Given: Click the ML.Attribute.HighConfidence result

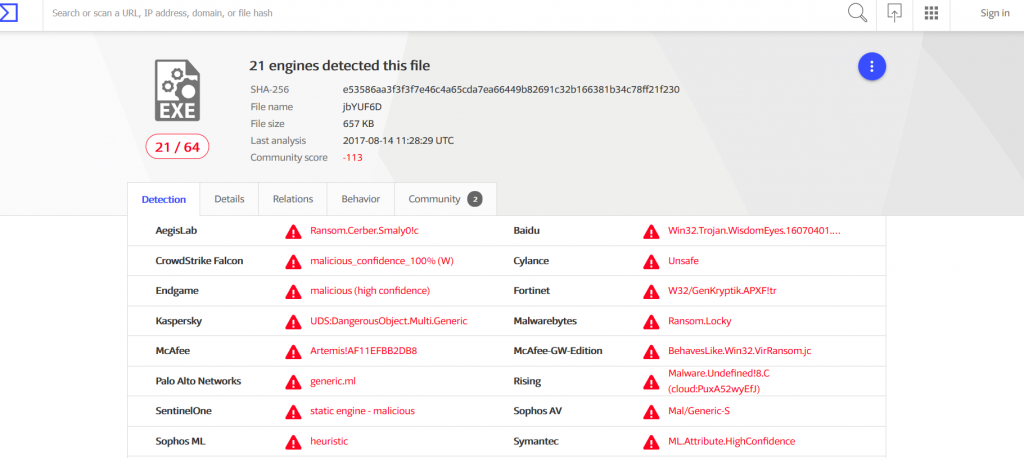Looking at the screenshot, I should [731, 441].
